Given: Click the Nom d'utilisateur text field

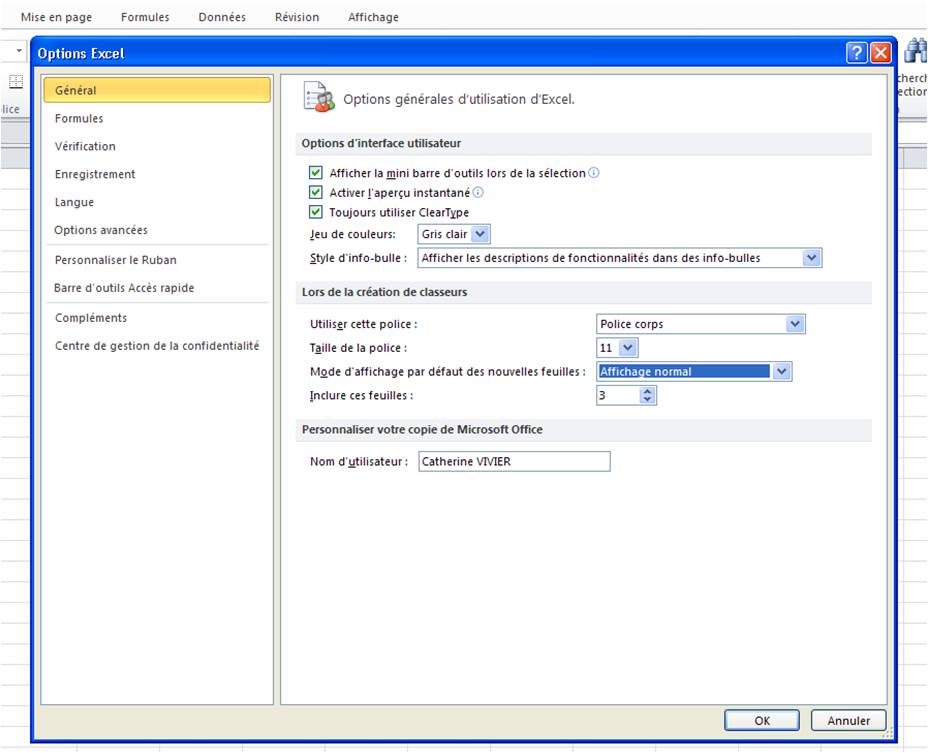Looking at the screenshot, I should coord(514,462).
